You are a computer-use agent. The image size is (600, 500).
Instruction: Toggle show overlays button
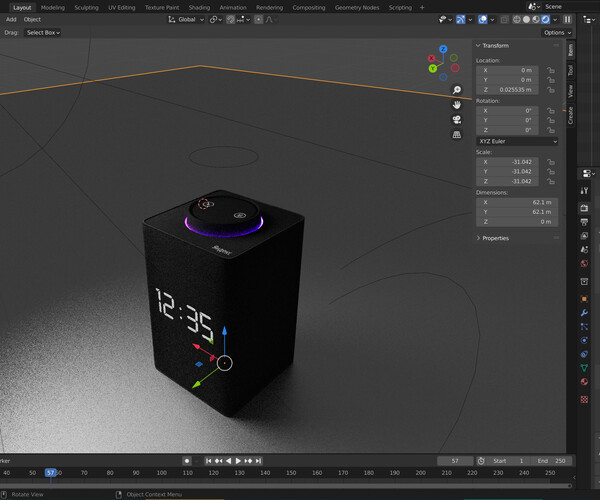(483, 20)
